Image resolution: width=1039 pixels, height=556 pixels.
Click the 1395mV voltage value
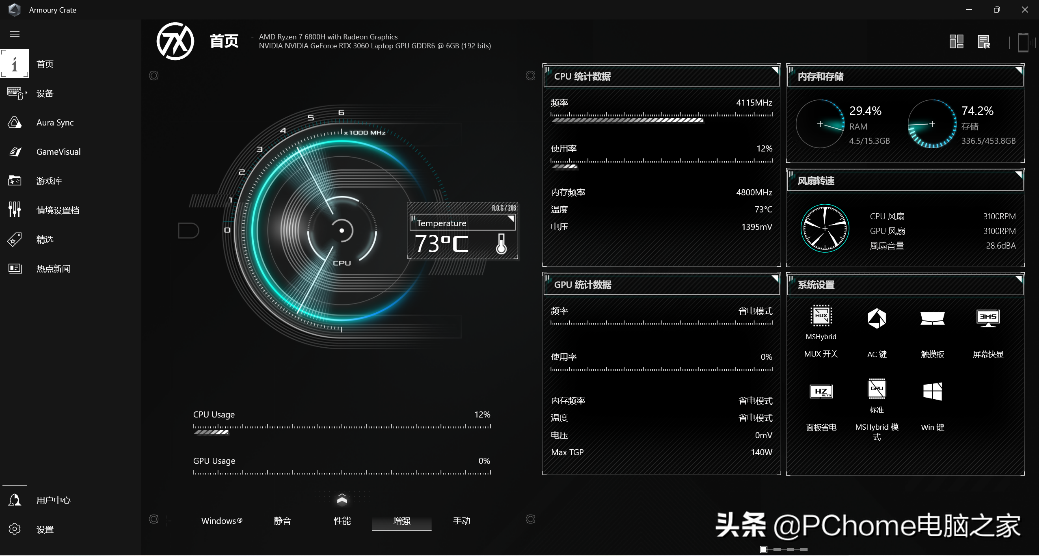(757, 227)
